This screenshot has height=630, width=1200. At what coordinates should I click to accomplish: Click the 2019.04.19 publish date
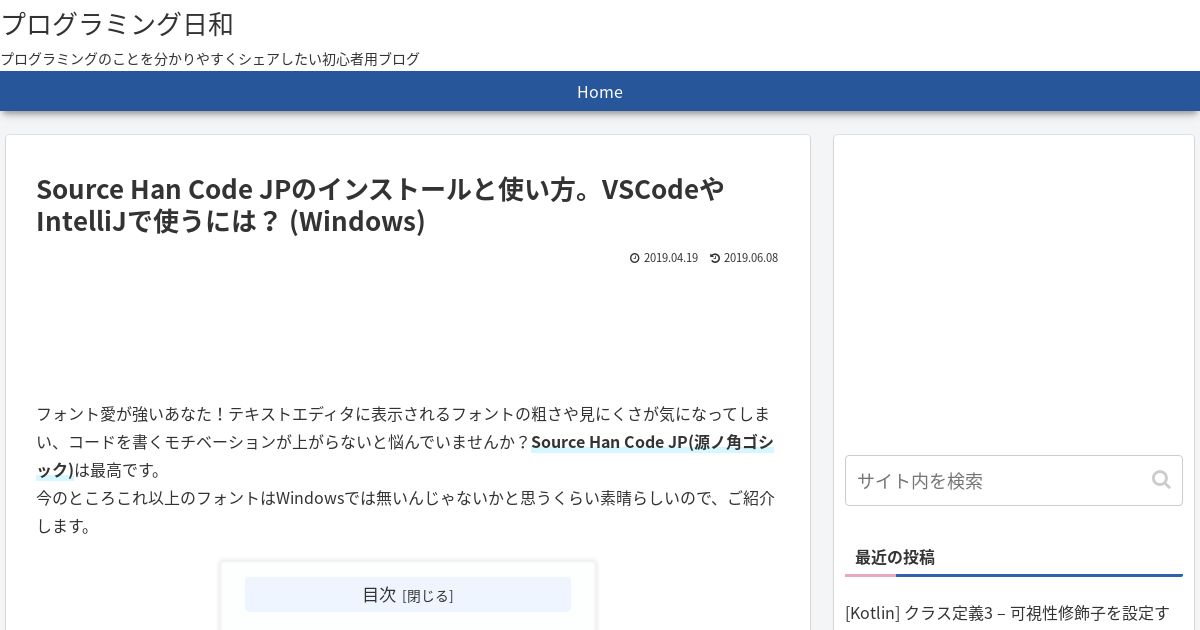coord(671,258)
